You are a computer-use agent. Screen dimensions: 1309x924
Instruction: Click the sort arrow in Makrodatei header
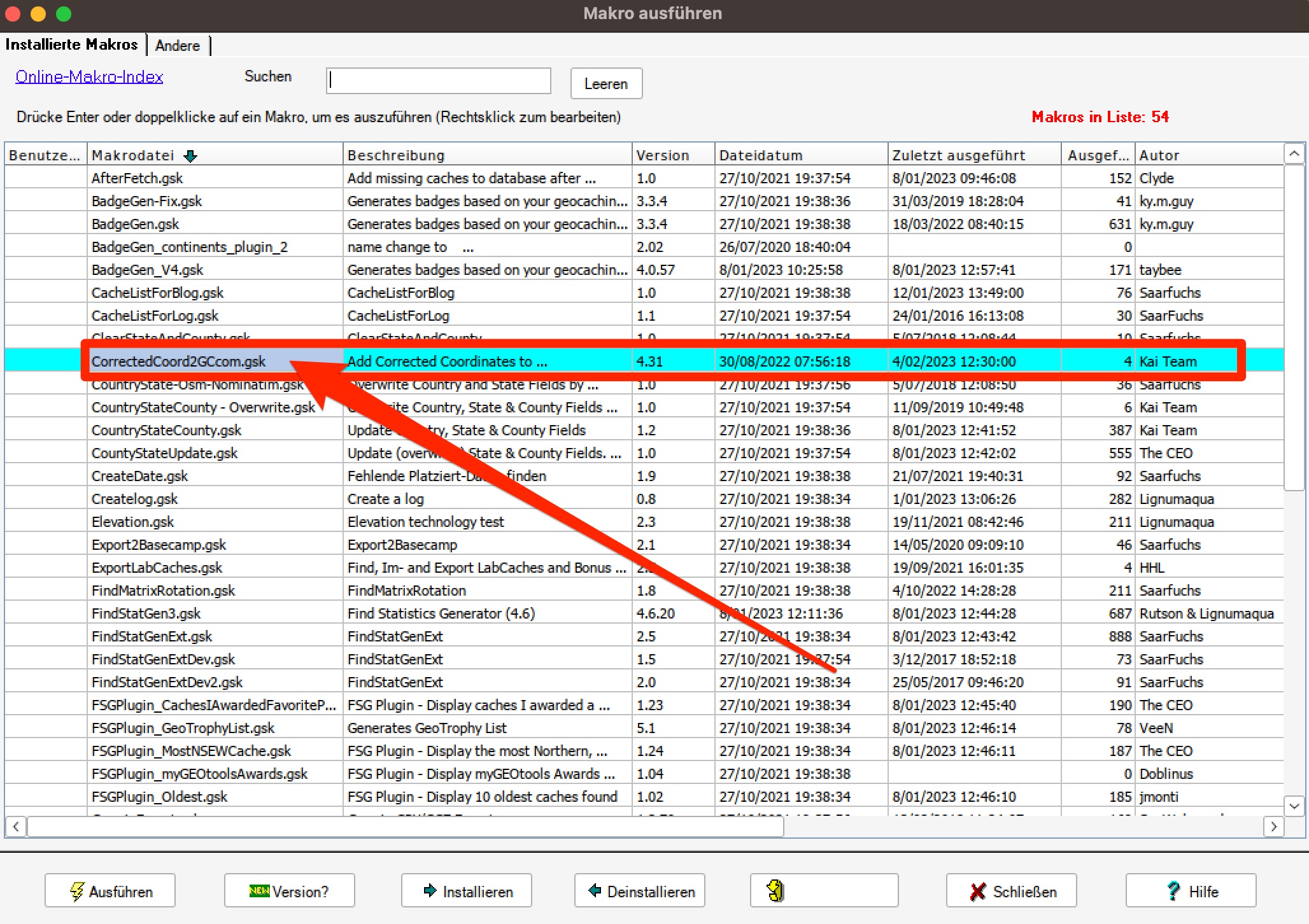pyautogui.click(x=190, y=156)
